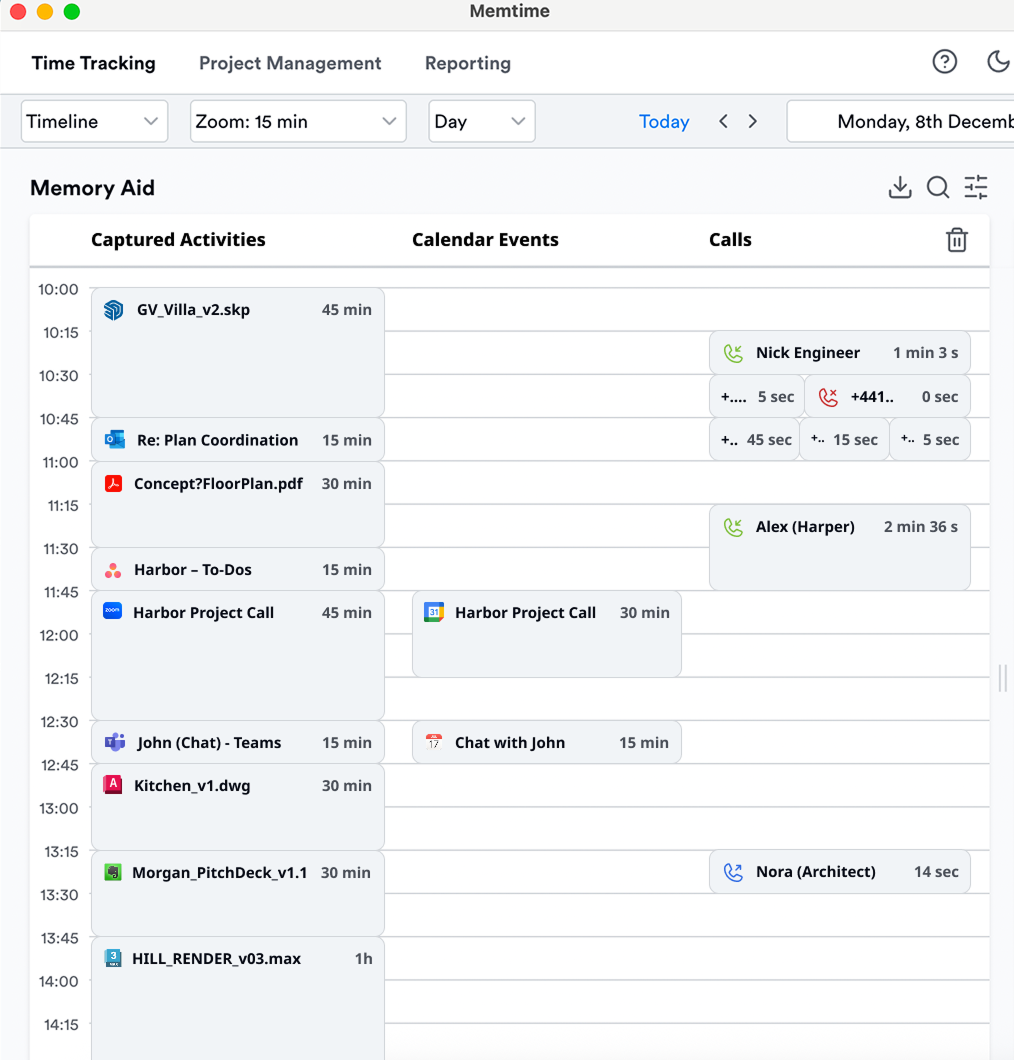Toggle dark mode with the moon icon

tap(997, 61)
